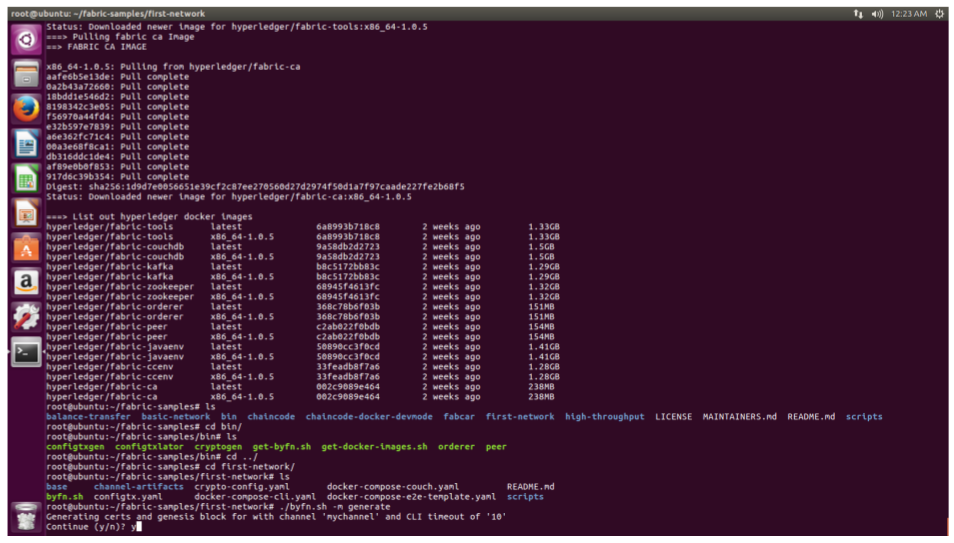Click the 154MB size of fabric-peer latest
The image size is (954, 543).
coord(541,327)
